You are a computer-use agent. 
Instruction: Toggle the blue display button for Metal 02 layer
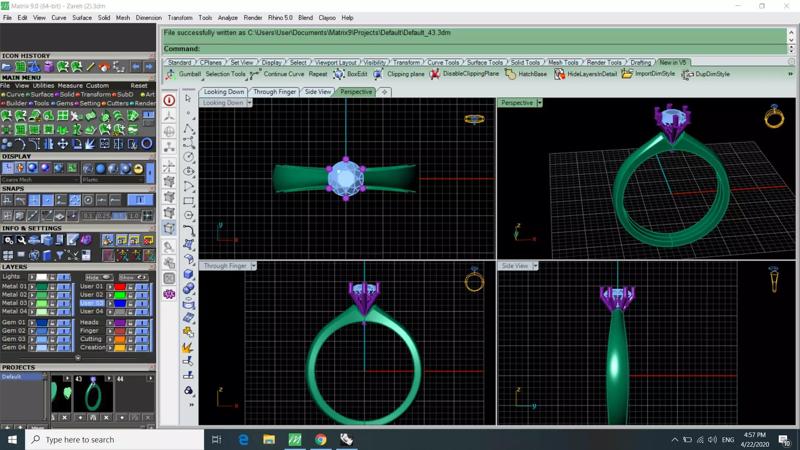tap(64, 295)
